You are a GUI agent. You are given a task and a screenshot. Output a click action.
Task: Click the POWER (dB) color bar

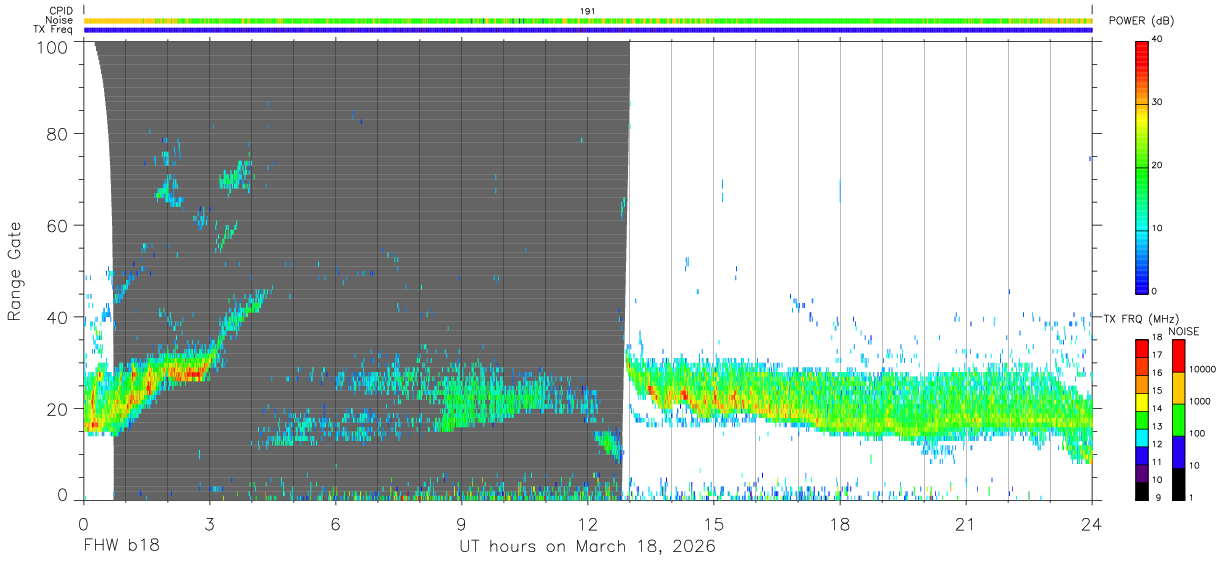(x=1141, y=166)
